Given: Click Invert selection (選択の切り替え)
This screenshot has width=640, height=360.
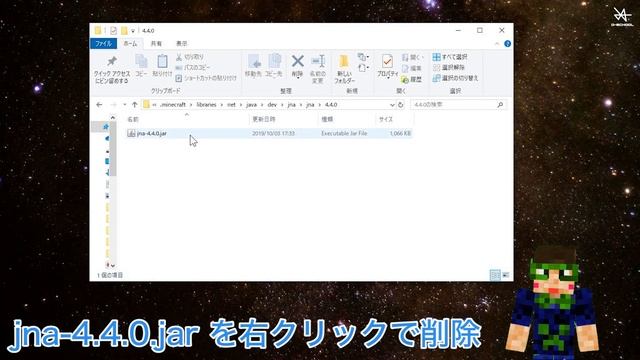Looking at the screenshot, I should coord(455,78).
